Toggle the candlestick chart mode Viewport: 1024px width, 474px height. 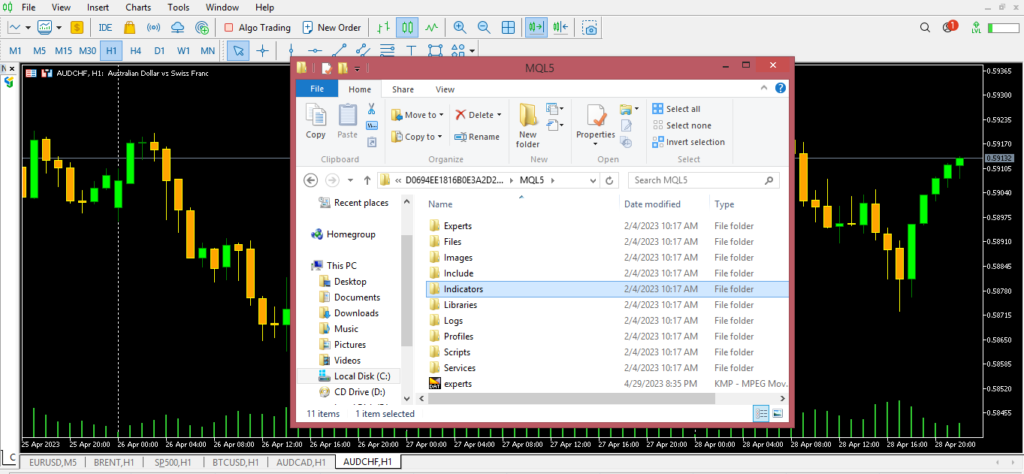point(407,27)
